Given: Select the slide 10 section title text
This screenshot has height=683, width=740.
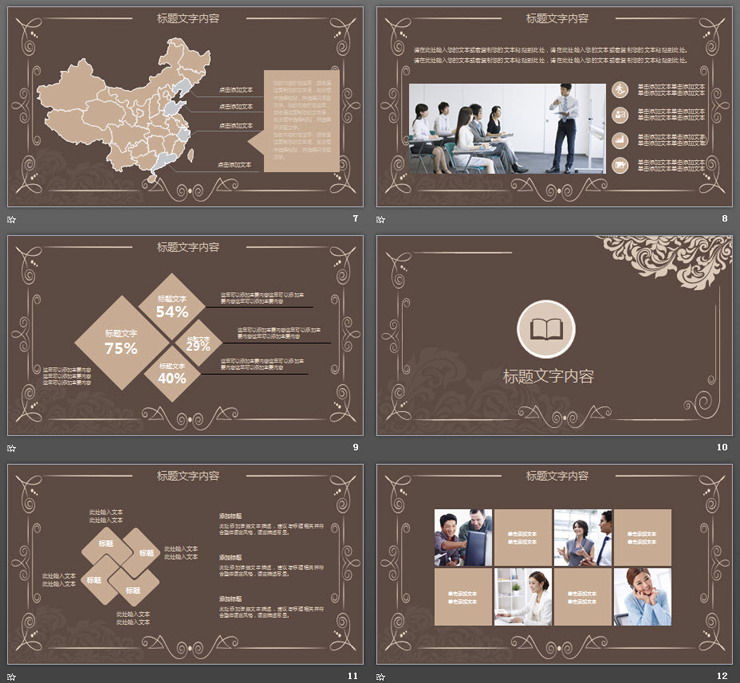Looking at the screenshot, I should pyautogui.click(x=547, y=377).
